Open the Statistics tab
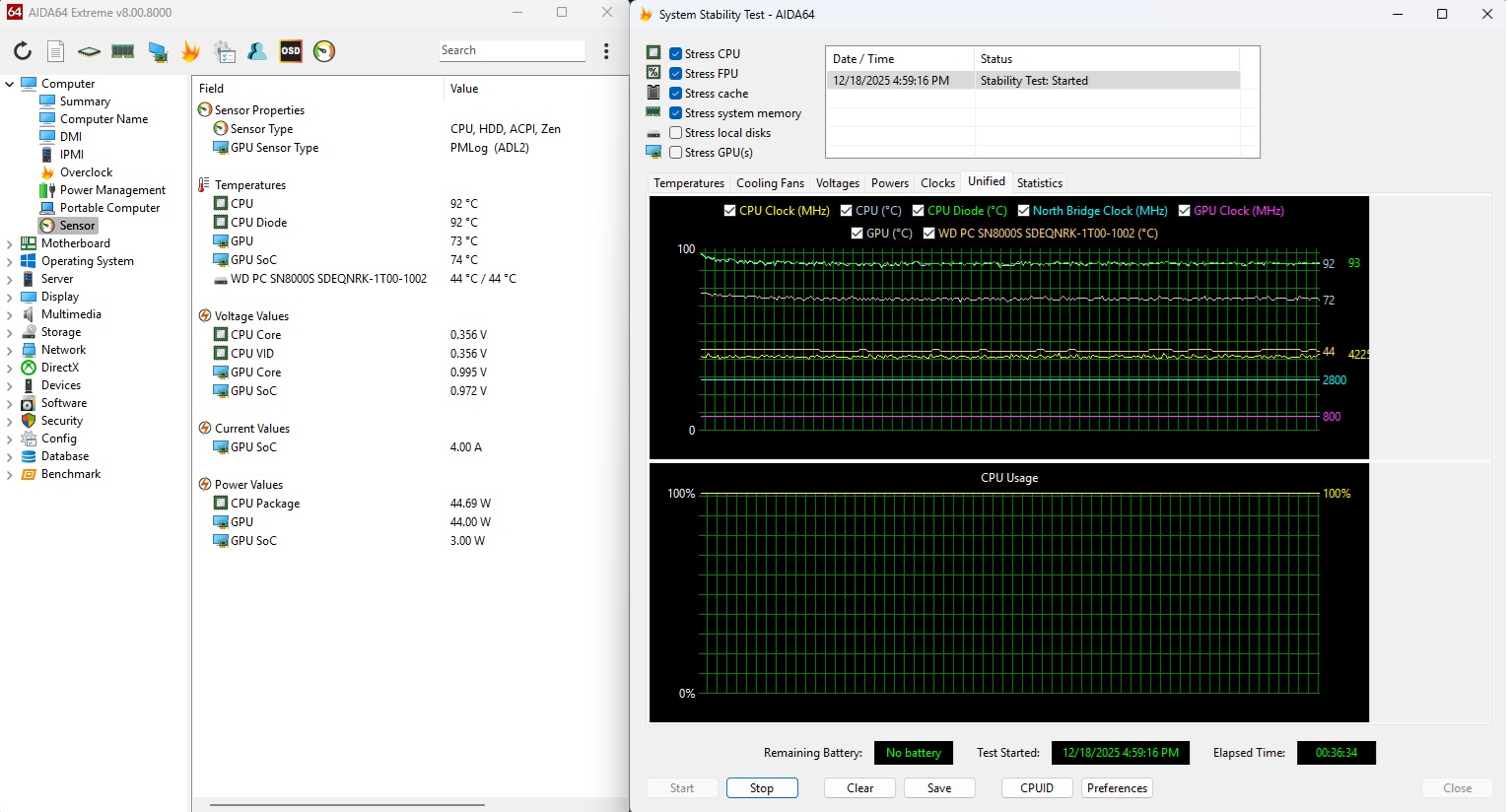The width and height of the screenshot is (1508, 812). point(1039,183)
